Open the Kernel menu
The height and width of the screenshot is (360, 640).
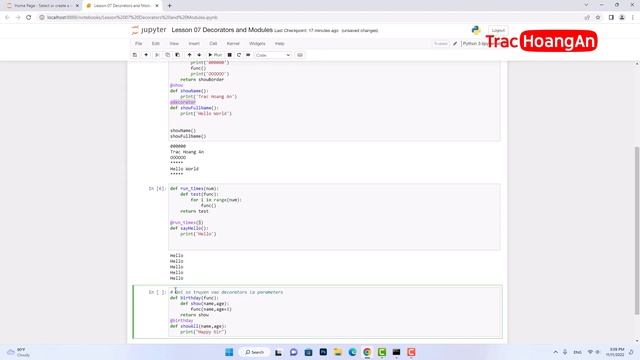coord(233,43)
